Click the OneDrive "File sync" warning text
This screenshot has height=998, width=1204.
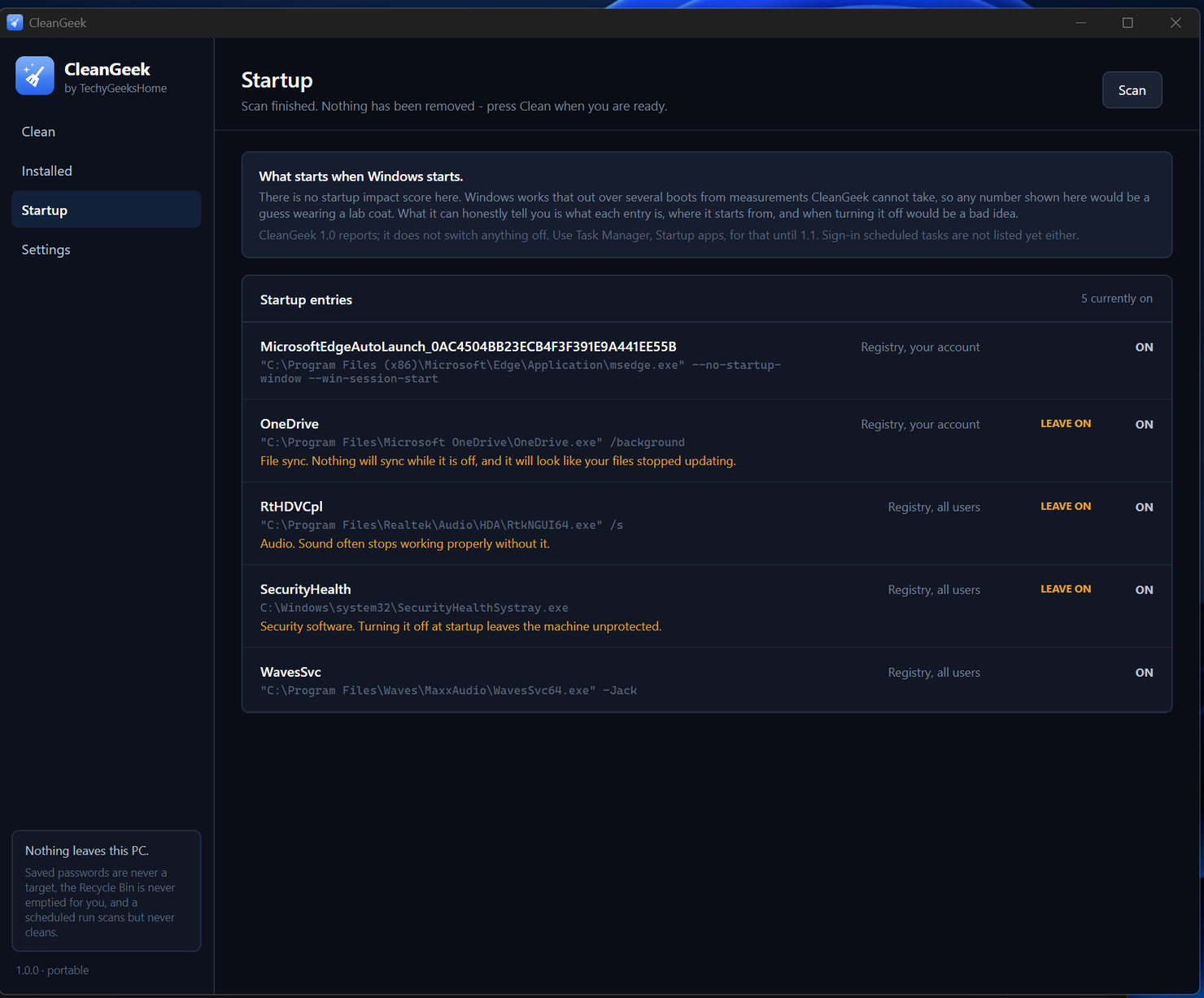[498, 461]
